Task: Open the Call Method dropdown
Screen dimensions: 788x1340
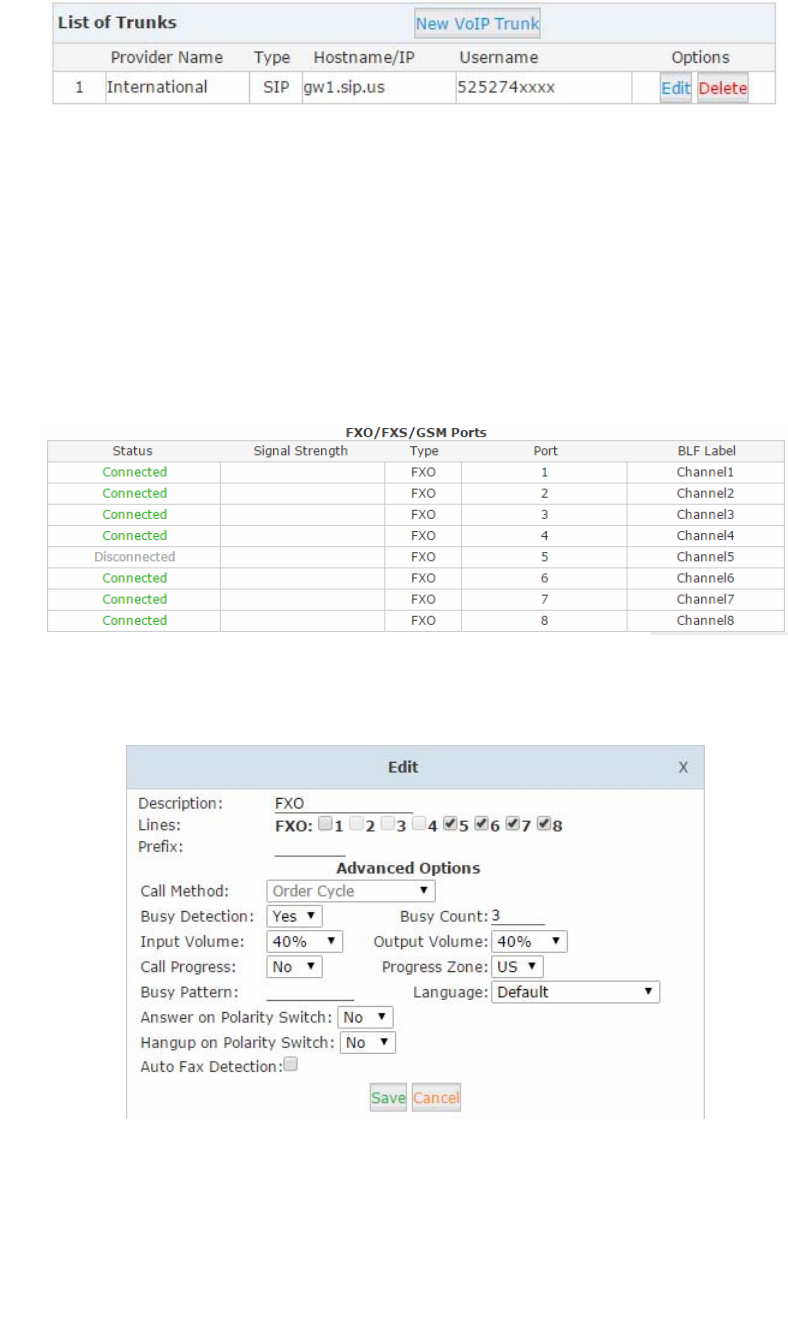Action: (x=351, y=891)
